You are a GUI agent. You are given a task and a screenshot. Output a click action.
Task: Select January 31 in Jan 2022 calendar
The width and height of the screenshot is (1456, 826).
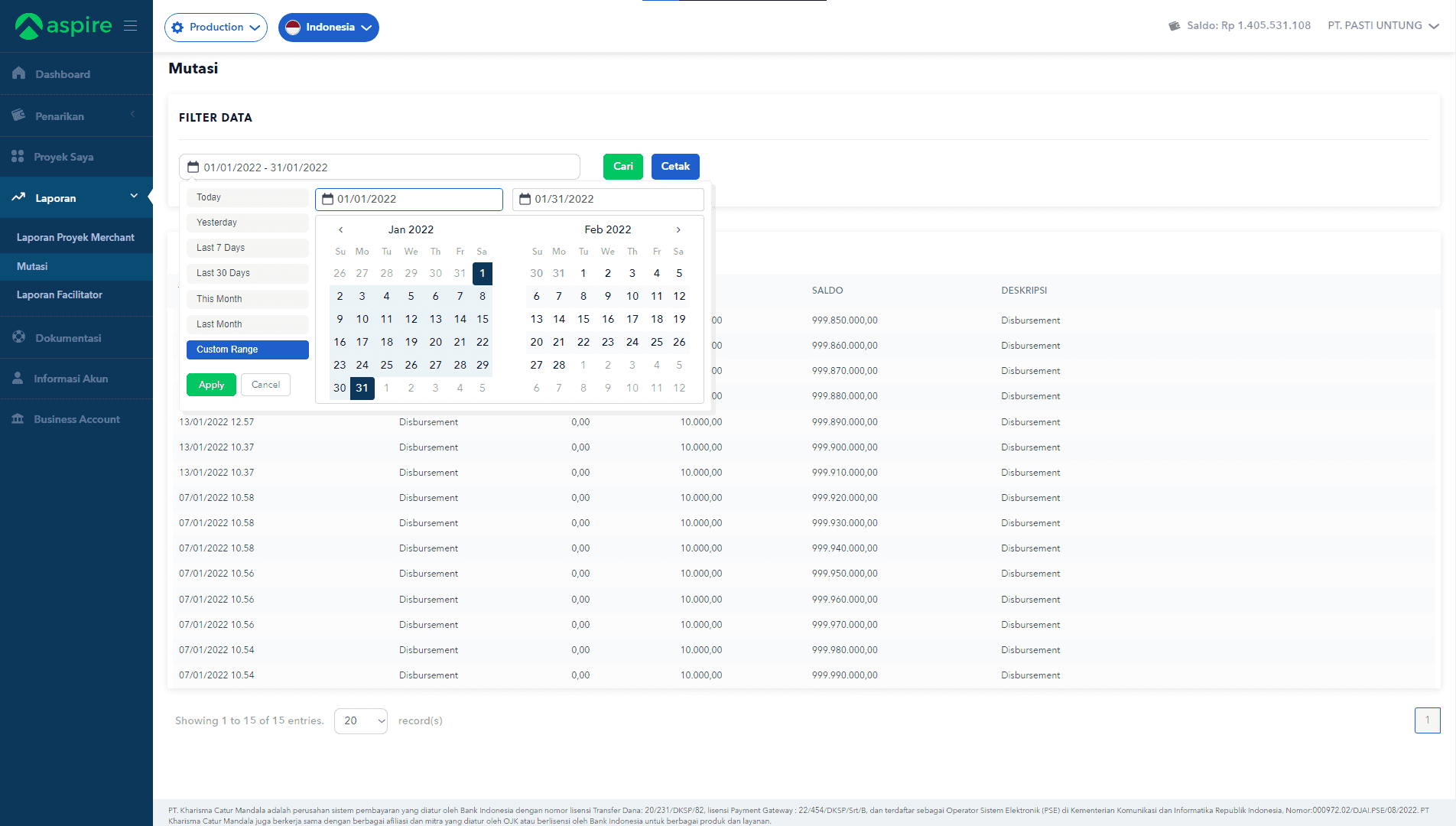pos(362,388)
